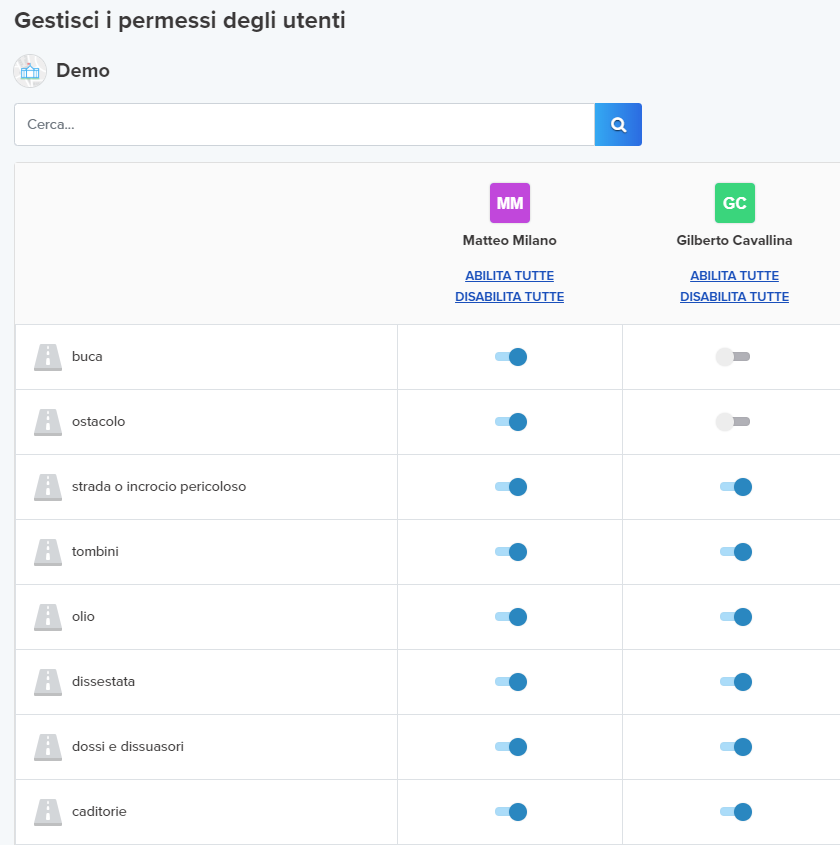Click the road icon beside caditorie
Viewport: 840px width, 845px height.
tap(48, 812)
